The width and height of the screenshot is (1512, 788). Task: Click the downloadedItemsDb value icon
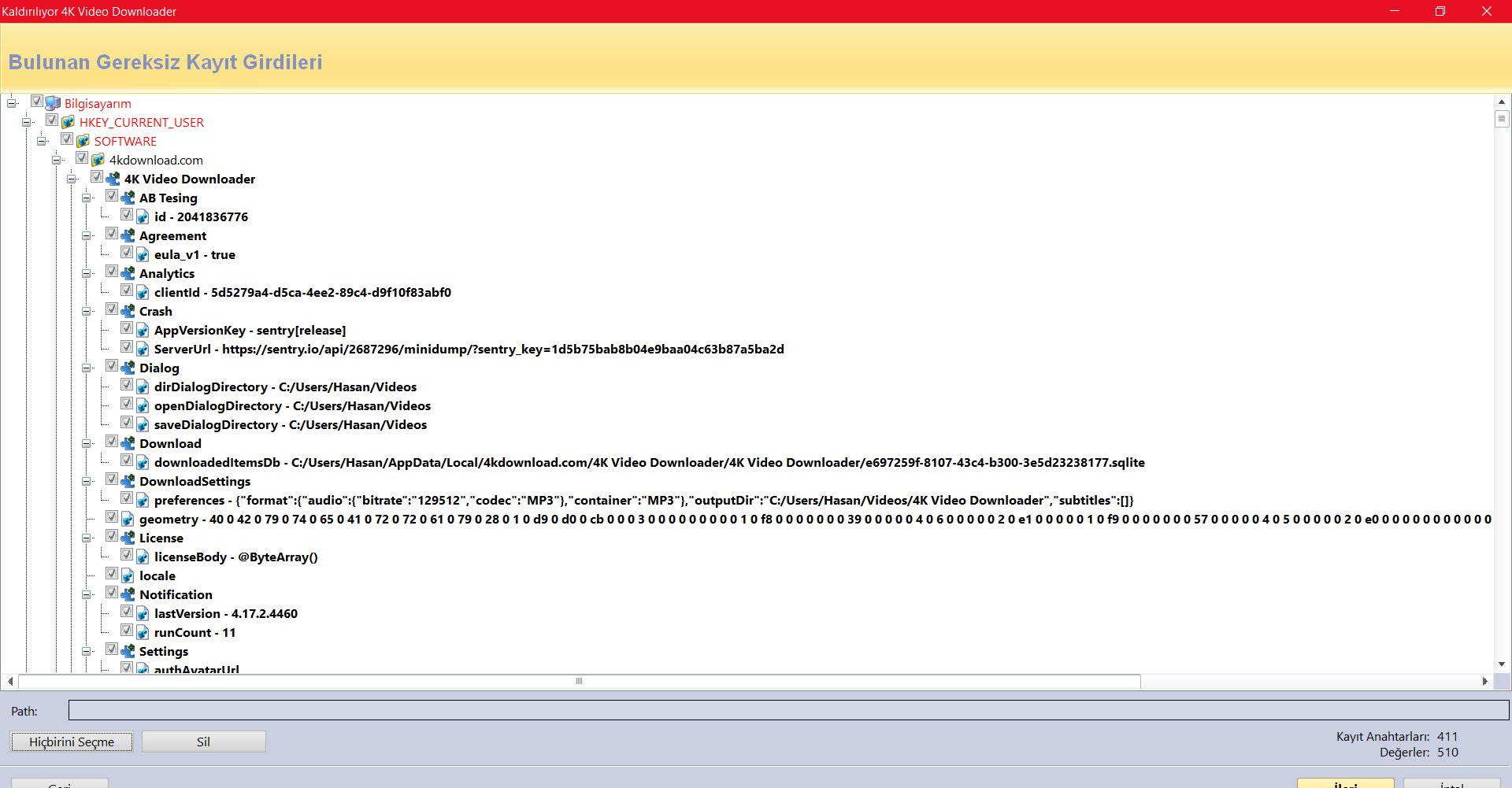click(x=143, y=462)
